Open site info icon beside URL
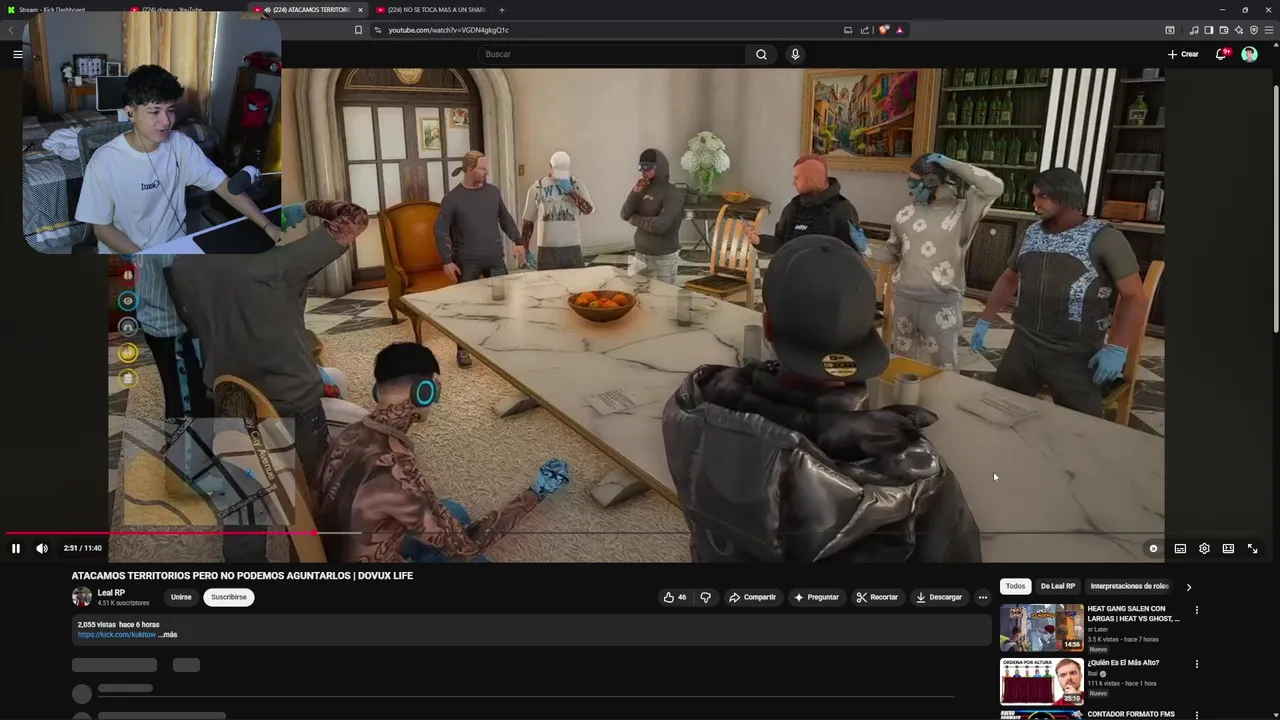 tap(377, 30)
